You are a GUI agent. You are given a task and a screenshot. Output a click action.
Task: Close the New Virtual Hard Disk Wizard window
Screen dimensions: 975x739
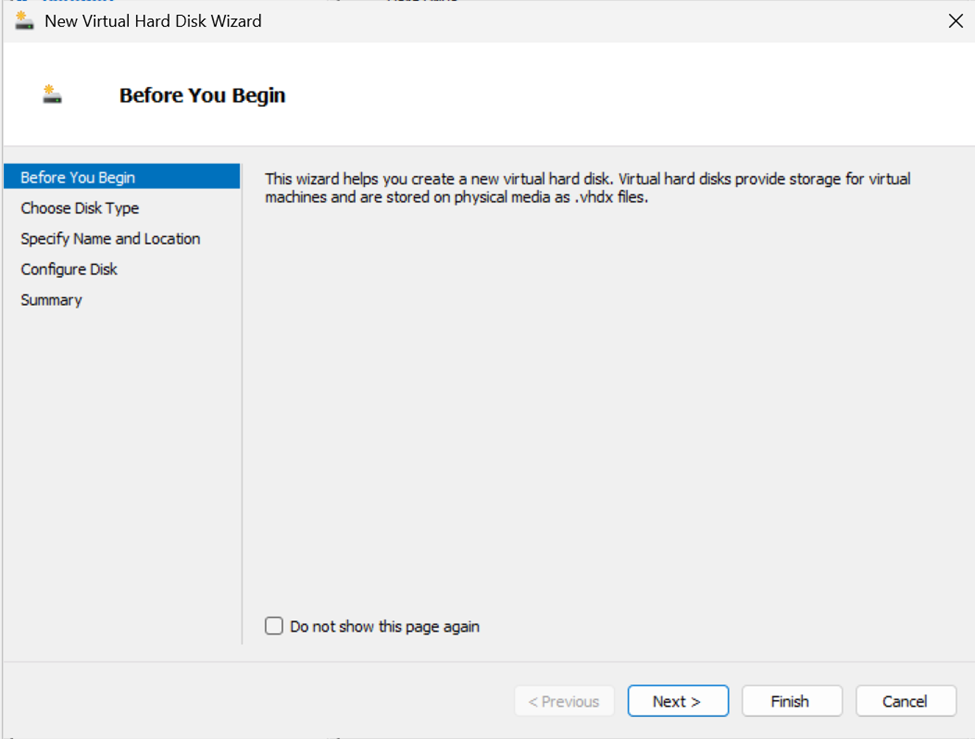click(x=956, y=21)
